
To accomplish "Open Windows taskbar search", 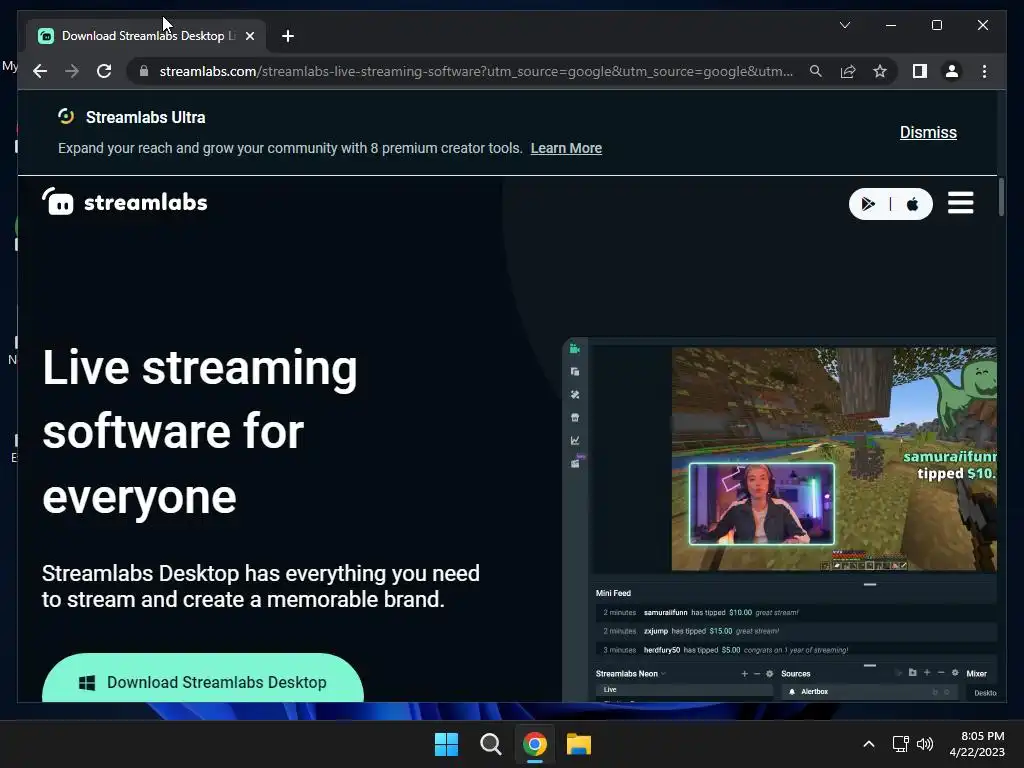I will point(490,744).
